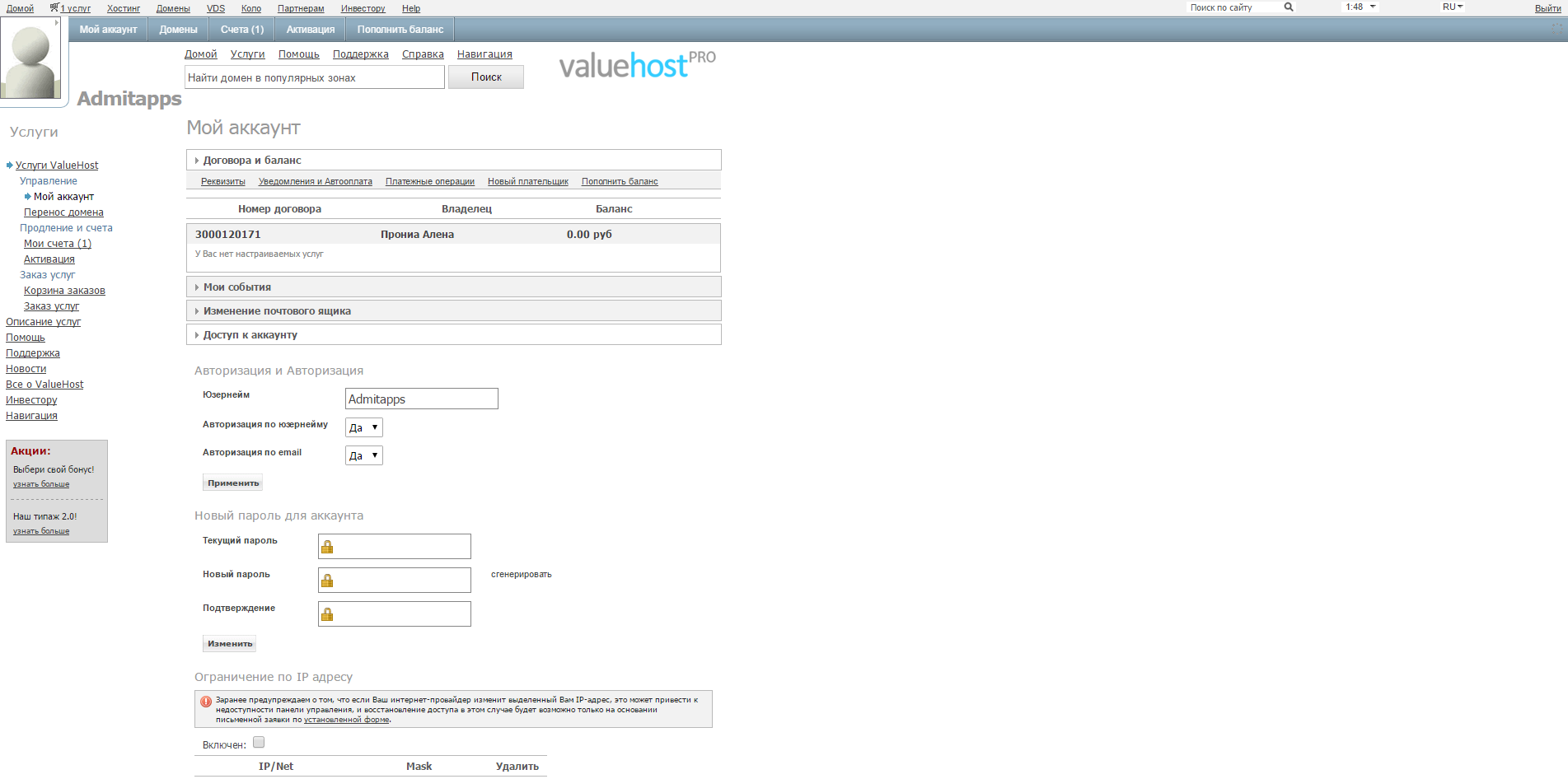Click the padlock icon in the confirmation field
The image size is (1568, 779).
point(326,613)
